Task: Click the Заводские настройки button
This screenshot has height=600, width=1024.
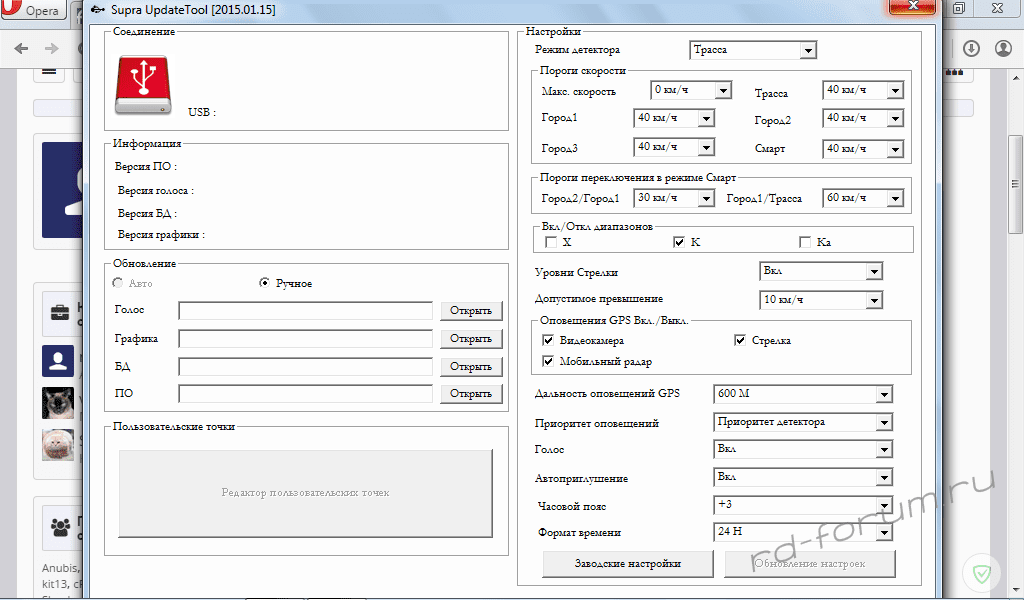Action: click(628, 564)
